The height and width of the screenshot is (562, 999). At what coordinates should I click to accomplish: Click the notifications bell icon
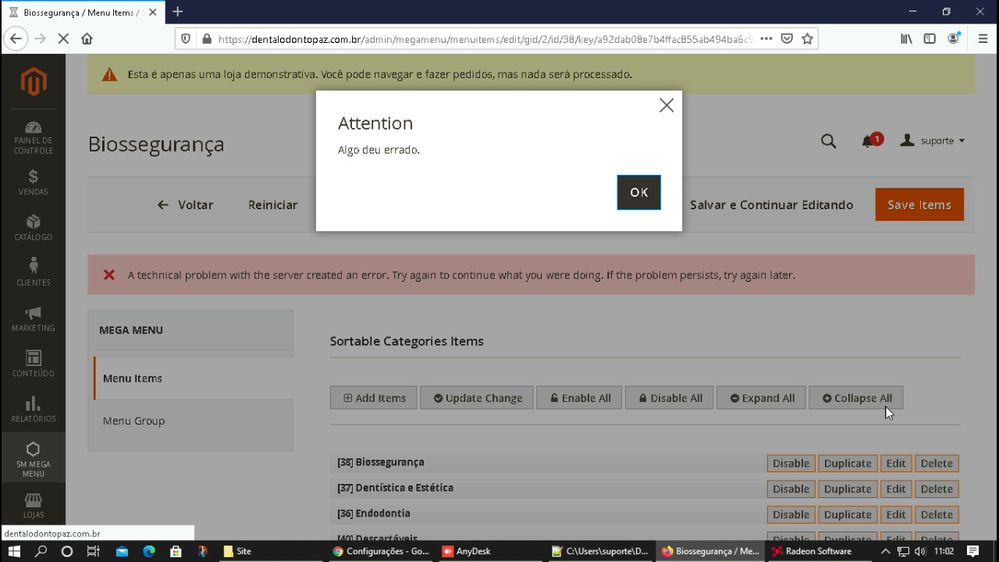point(868,141)
